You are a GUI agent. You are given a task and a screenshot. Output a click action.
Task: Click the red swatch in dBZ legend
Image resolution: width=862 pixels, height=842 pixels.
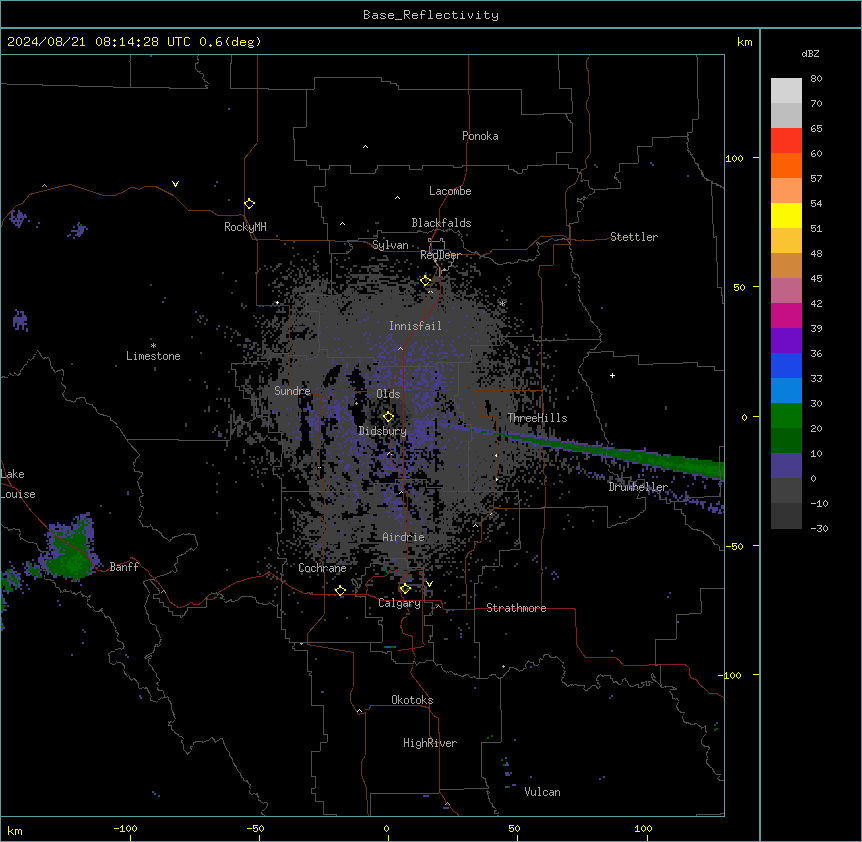[786, 141]
